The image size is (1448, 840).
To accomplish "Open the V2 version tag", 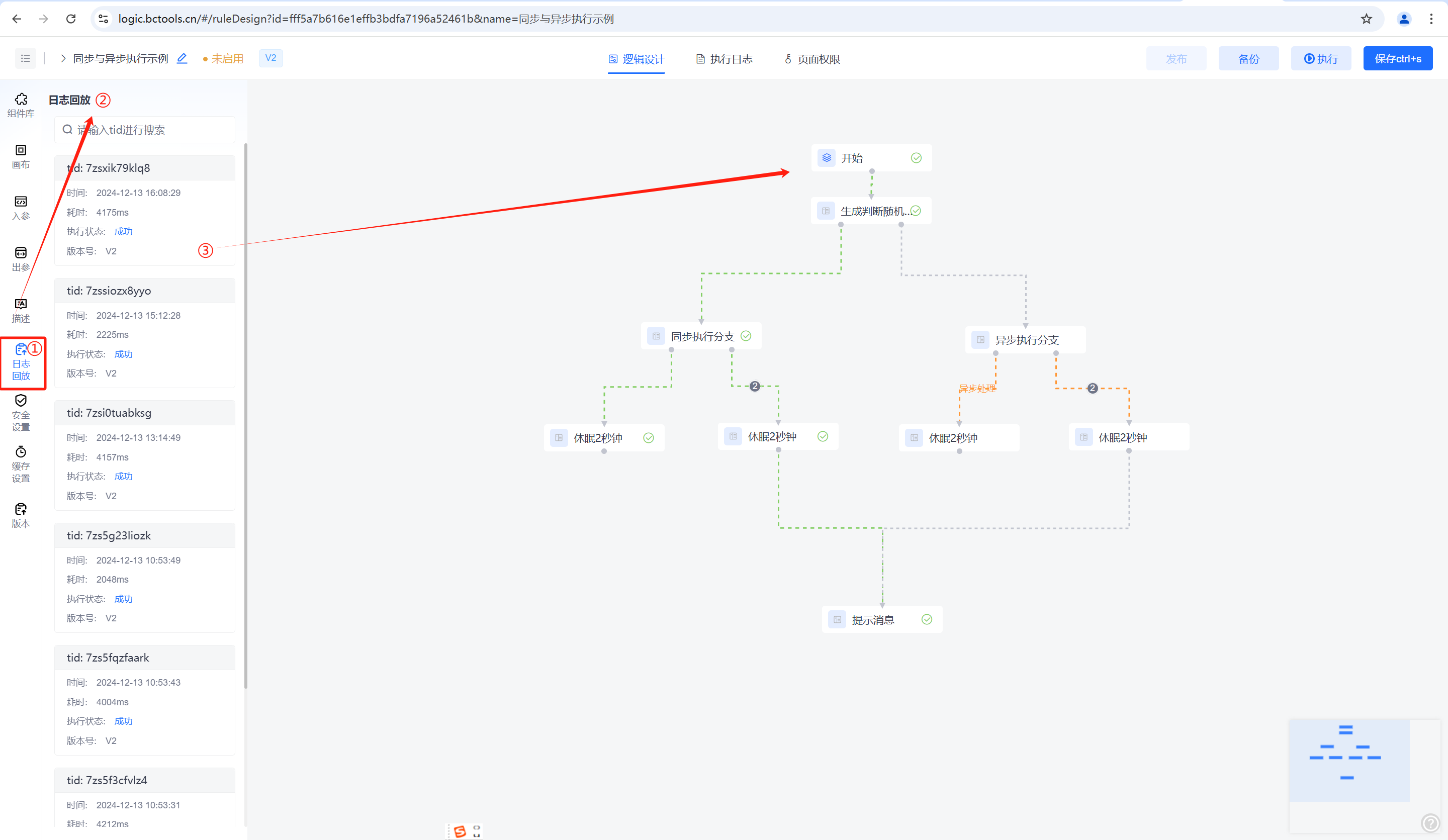I will pos(270,58).
